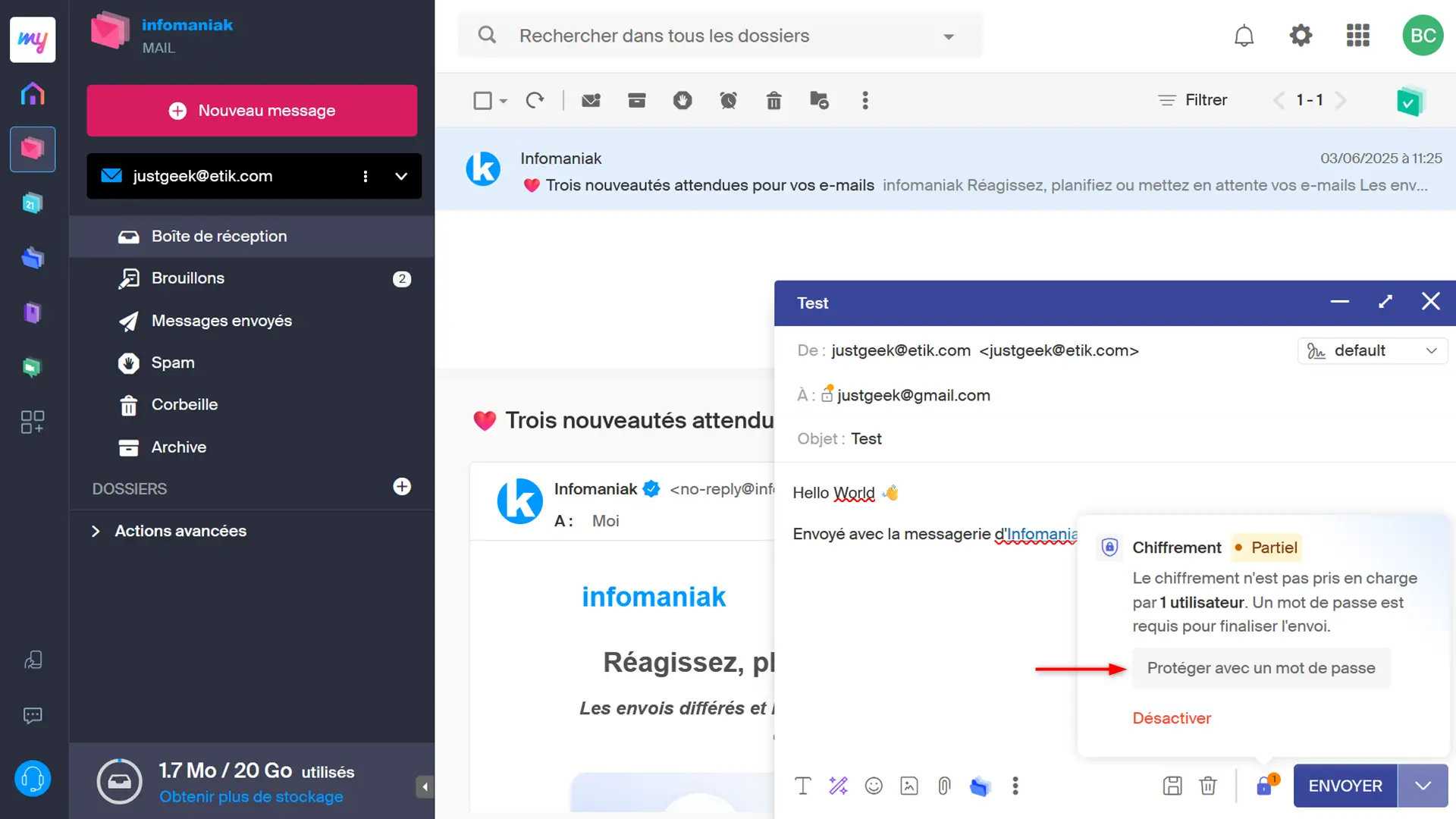
Task: Open the Mail app in sidebar
Action: click(33, 149)
